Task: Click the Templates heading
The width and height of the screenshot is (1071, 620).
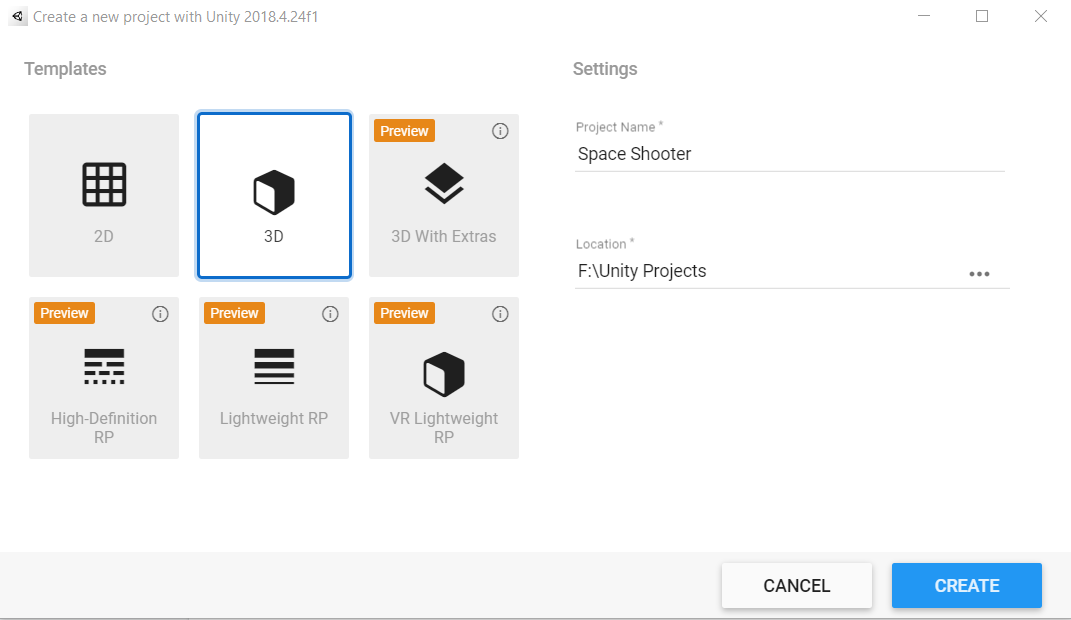Action: point(66,69)
